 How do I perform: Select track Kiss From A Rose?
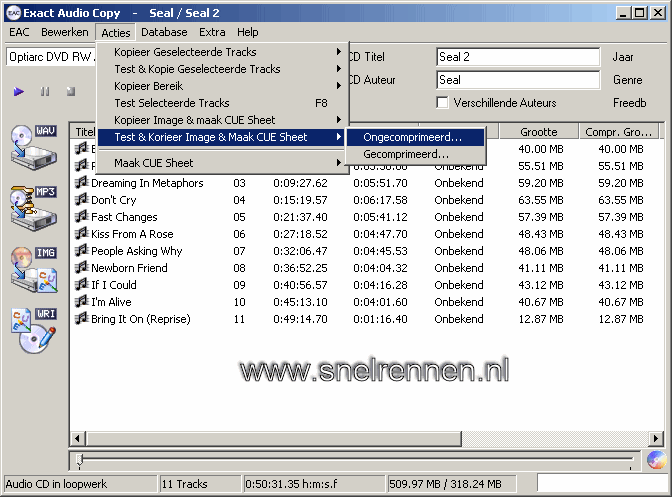pos(132,234)
